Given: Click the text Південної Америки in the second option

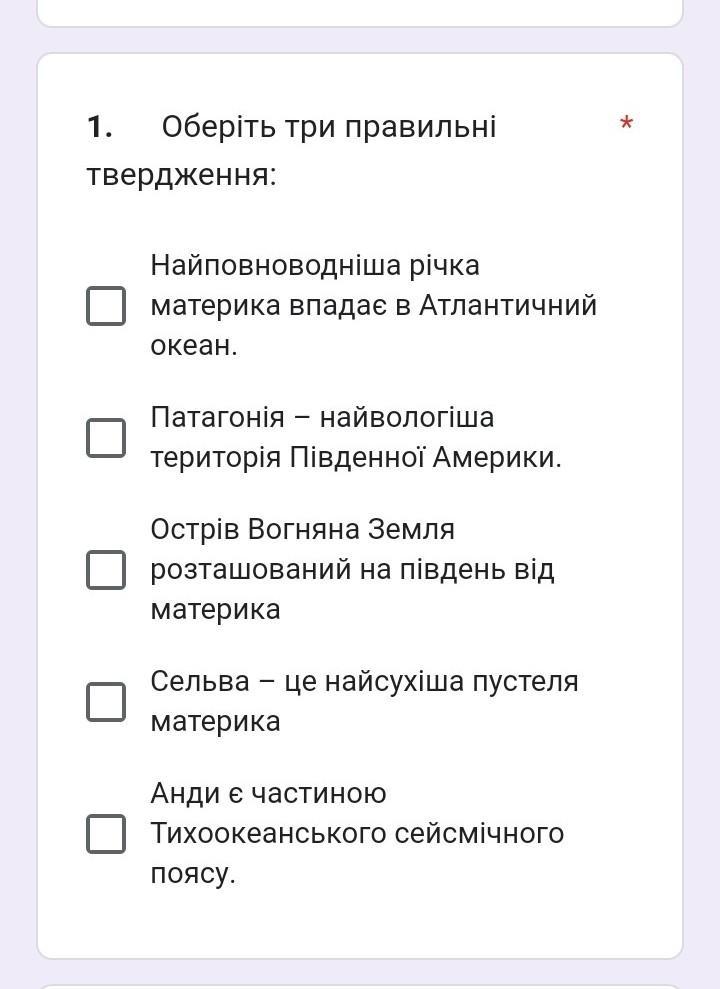Looking at the screenshot, I should (426, 458).
